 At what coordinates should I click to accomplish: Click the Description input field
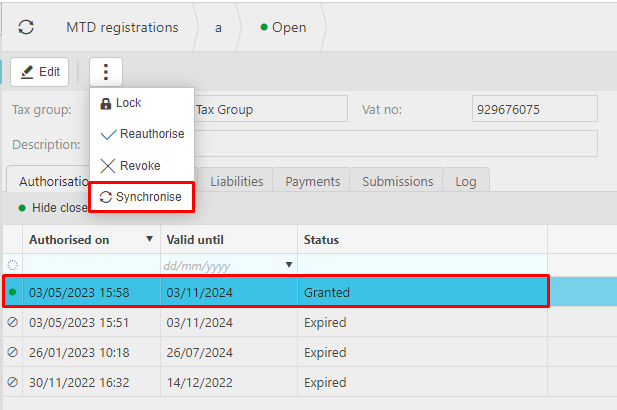(x=396, y=144)
